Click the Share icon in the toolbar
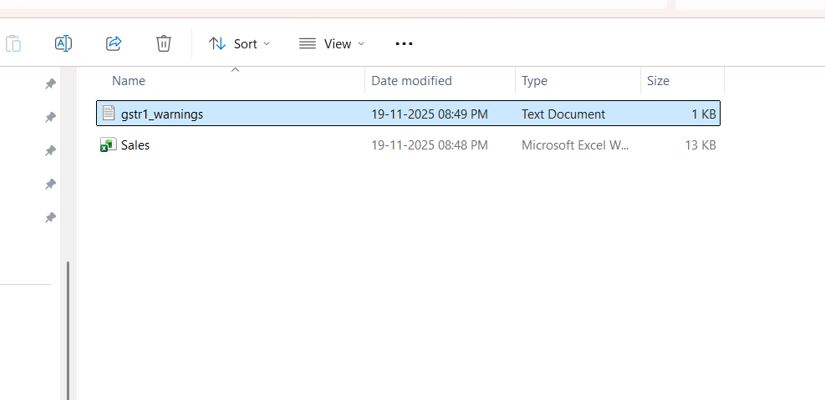The image size is (825, 400). click(113, 43)
